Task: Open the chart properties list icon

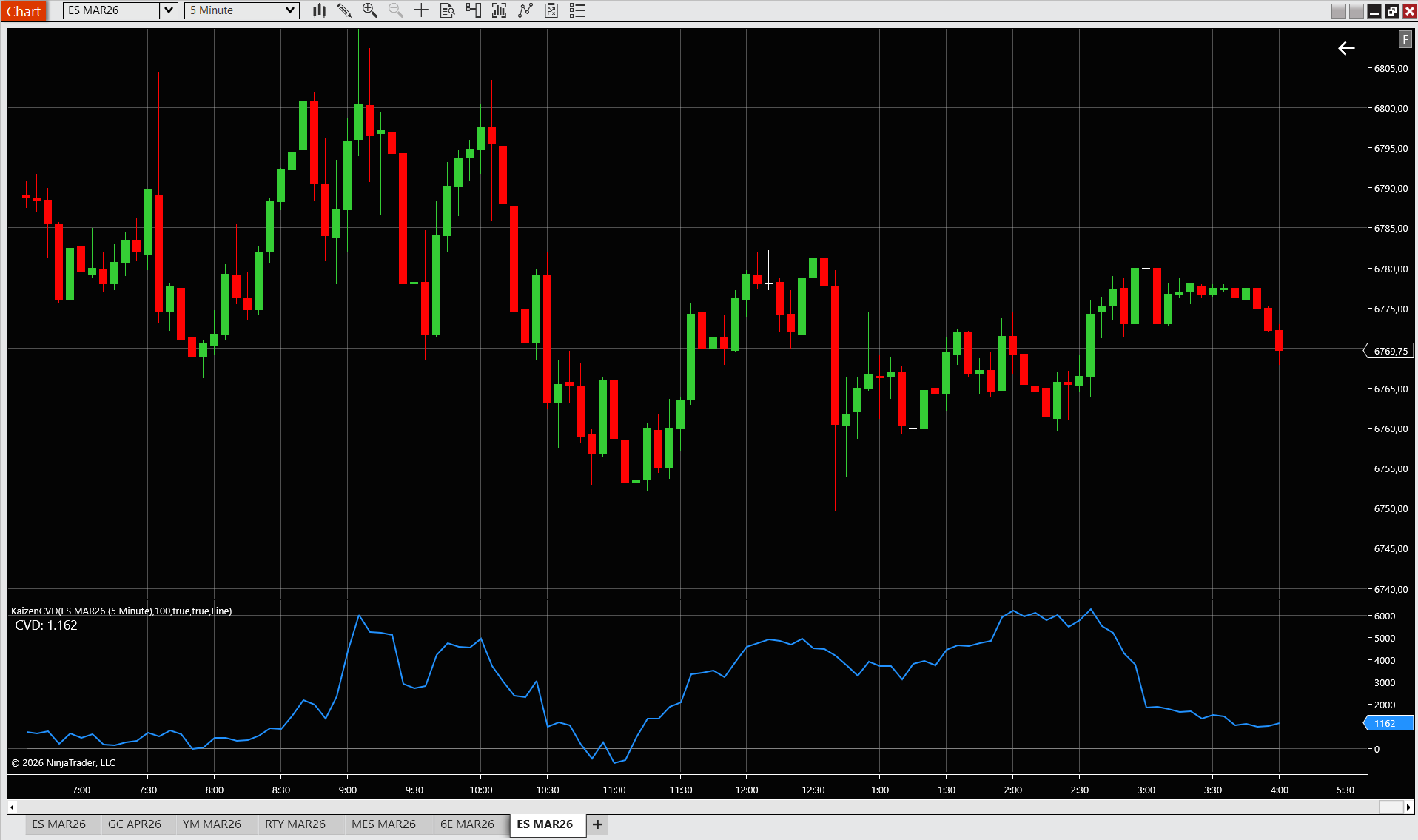Action: 577,10
